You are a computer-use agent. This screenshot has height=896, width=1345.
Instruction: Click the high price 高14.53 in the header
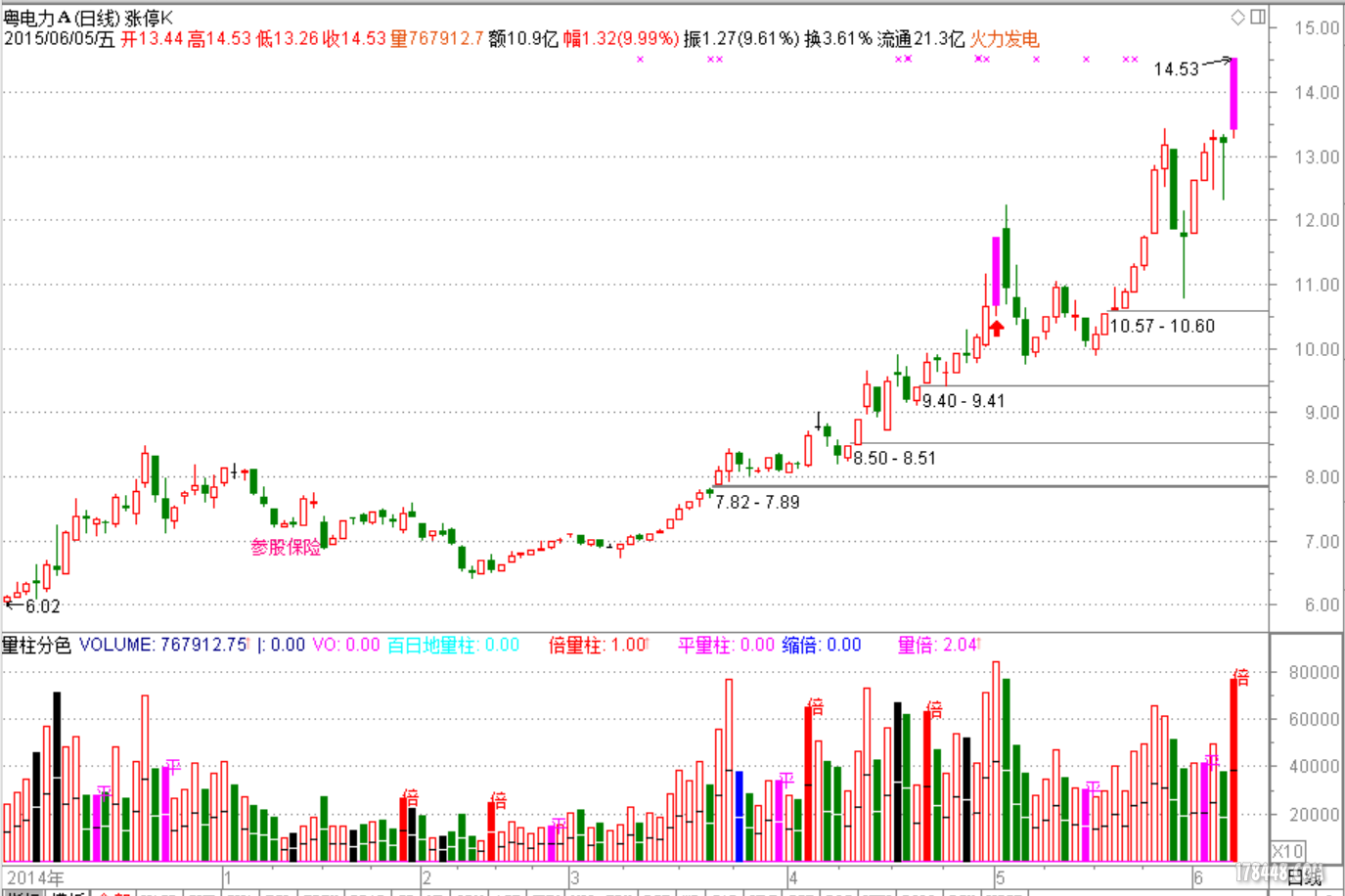[220, 39]
